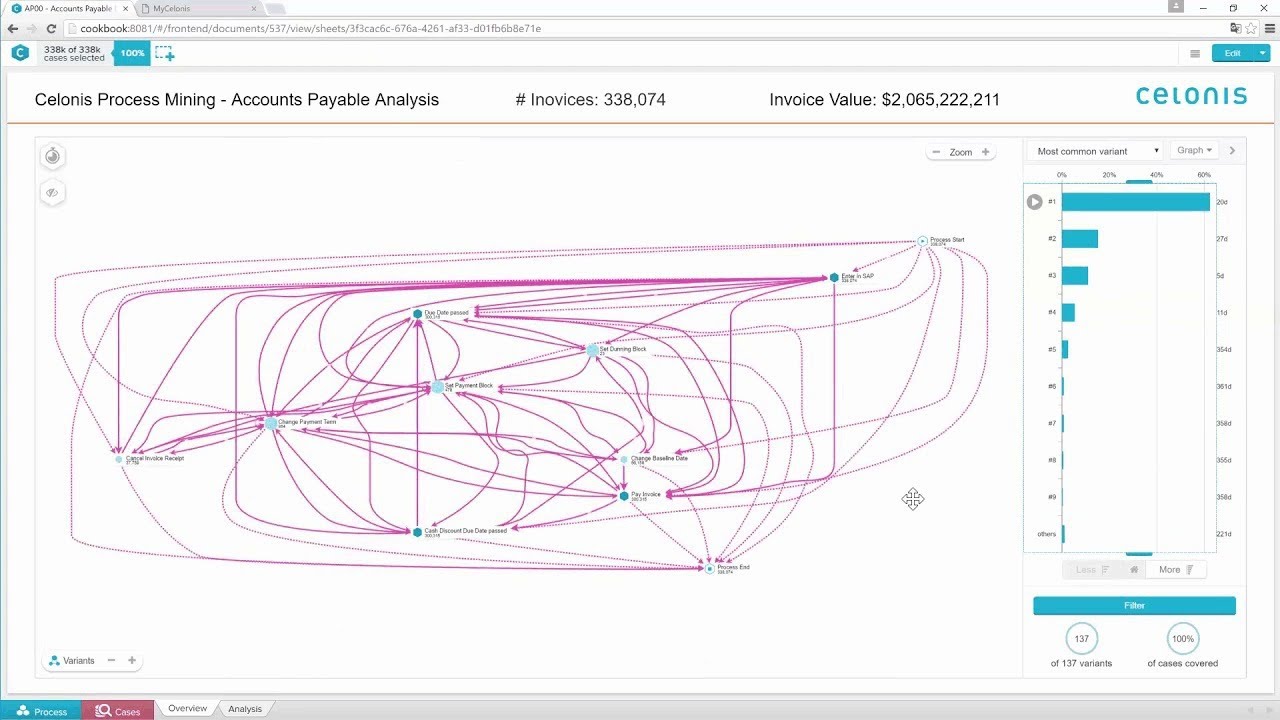Select the variant #3 bar
Viewport: 1280px width, 720px height.
(1075, 276)
